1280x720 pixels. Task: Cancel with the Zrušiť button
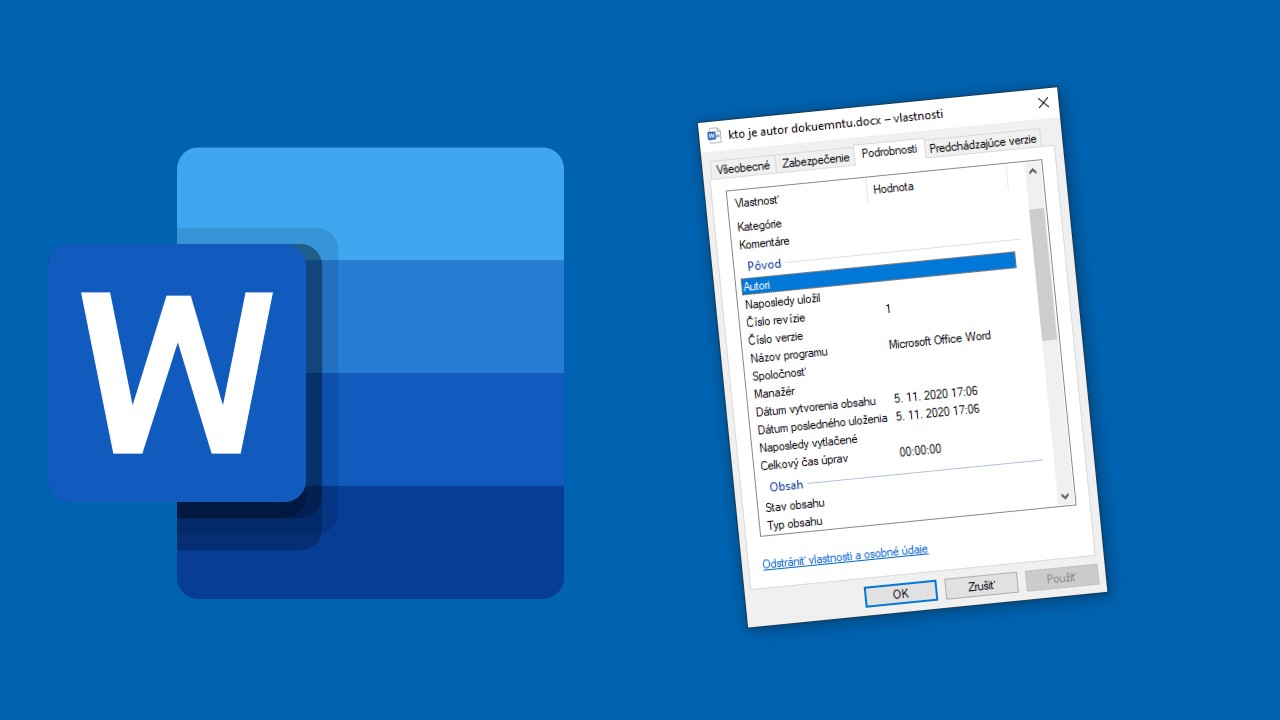(981, 585)
